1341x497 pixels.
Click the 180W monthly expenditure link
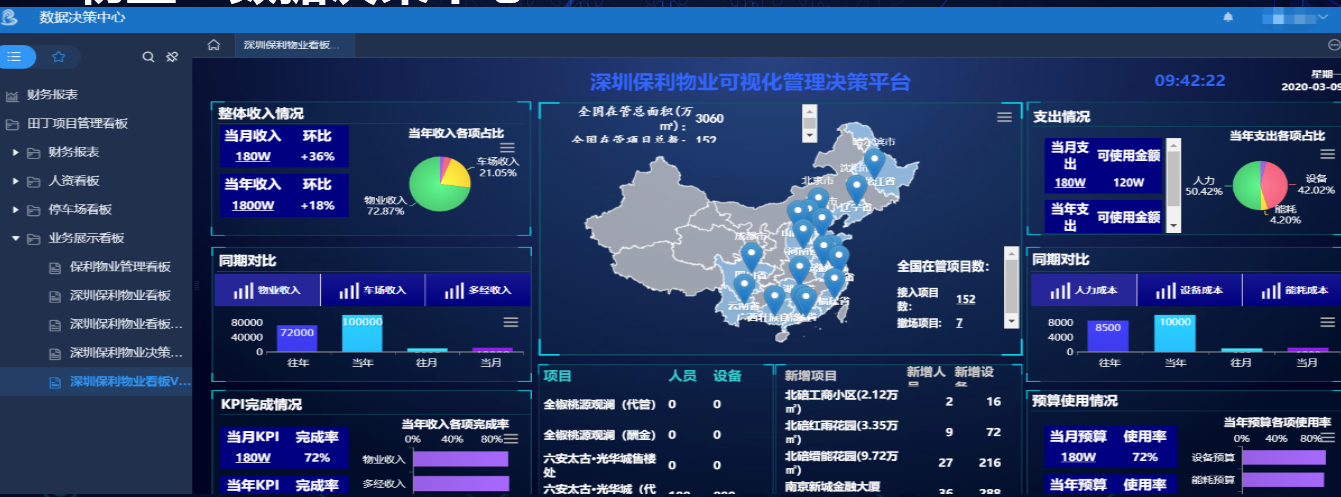point(1070,183)
